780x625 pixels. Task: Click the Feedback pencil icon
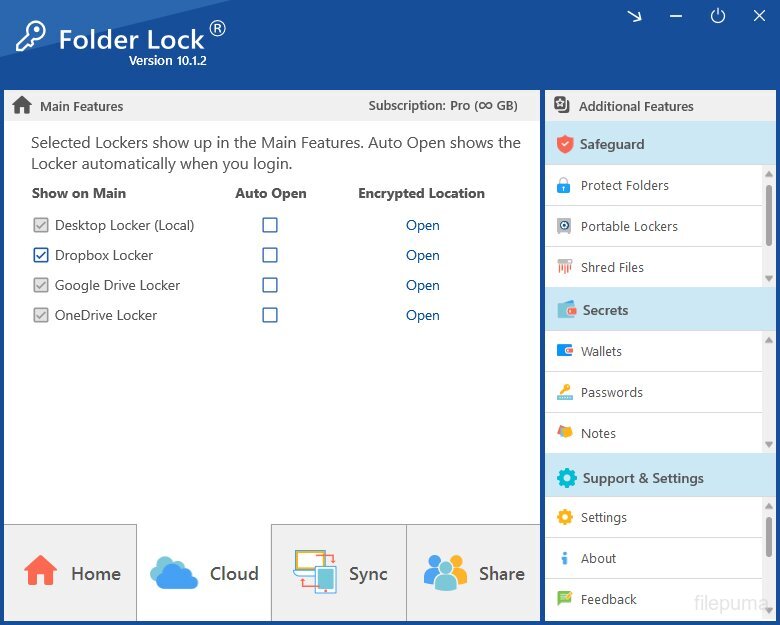pyautogui.click(x=565, y=598)
